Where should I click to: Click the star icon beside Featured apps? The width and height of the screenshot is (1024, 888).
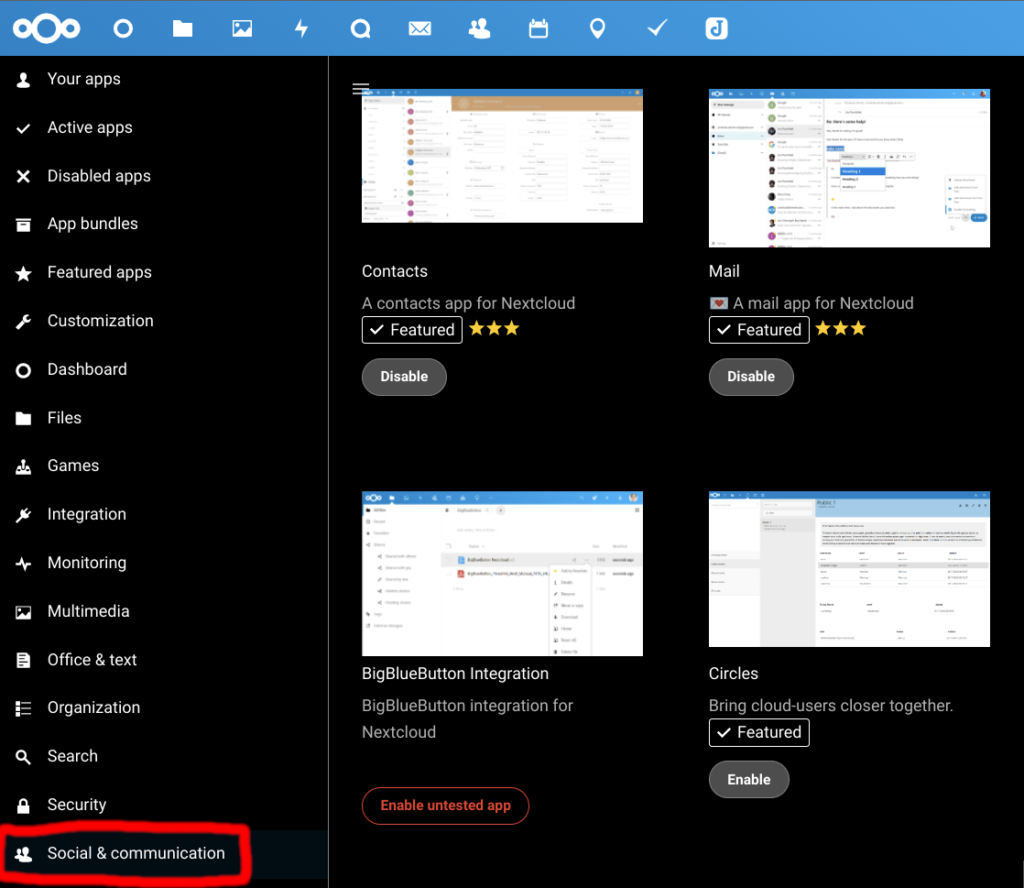coord(24,273)
